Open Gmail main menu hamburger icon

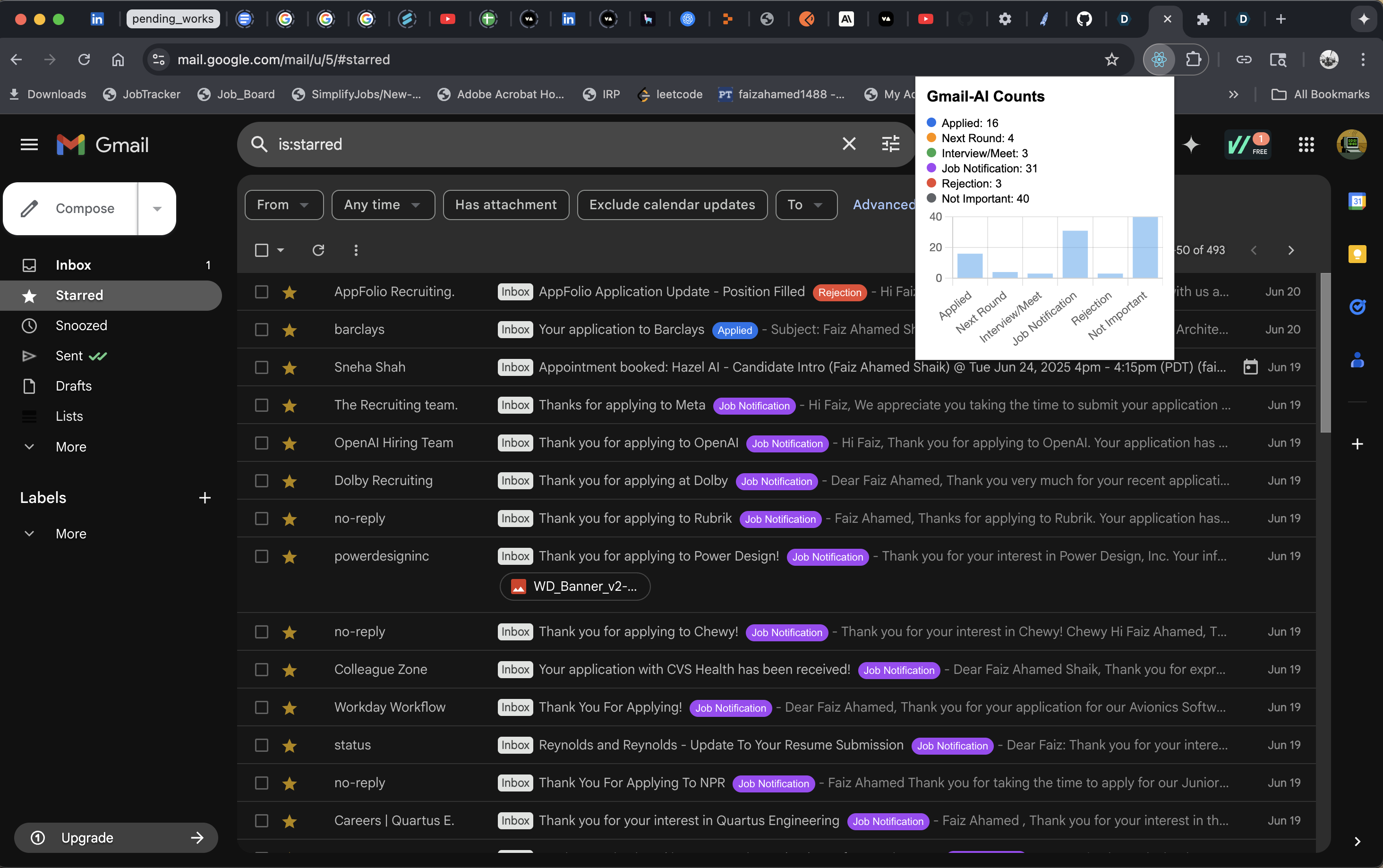[x=29, y=145]
